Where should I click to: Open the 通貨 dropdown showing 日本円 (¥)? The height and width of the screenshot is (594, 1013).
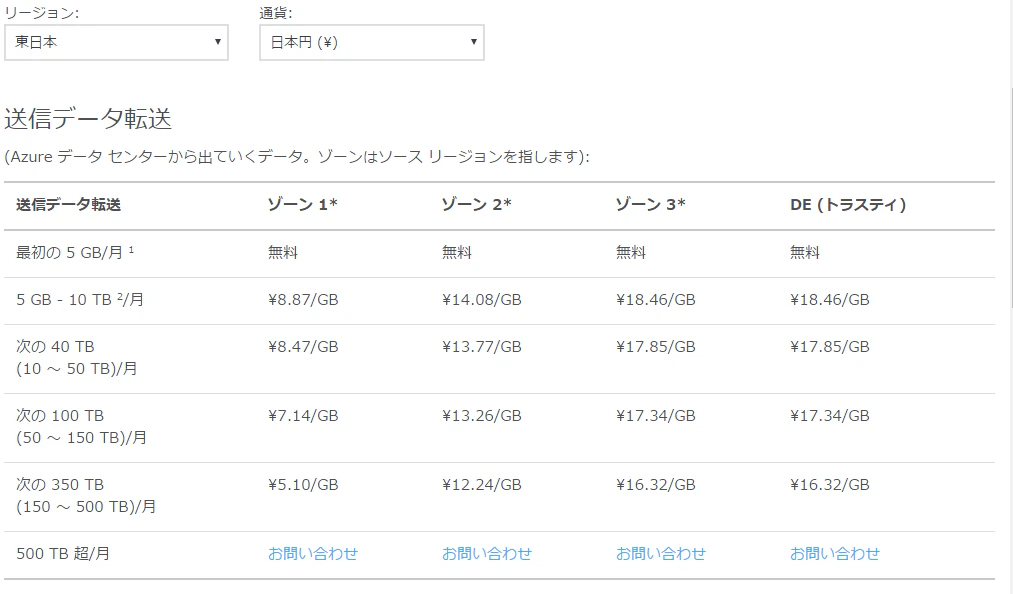tap(371, 43)
